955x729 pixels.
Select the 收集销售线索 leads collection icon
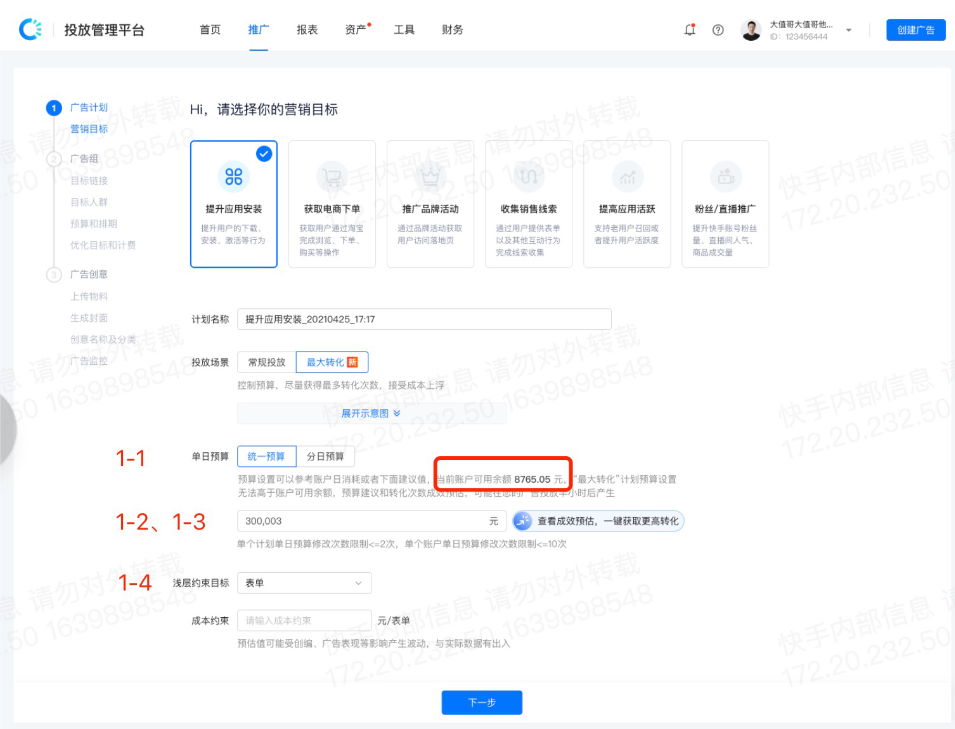tap(528, 177)
